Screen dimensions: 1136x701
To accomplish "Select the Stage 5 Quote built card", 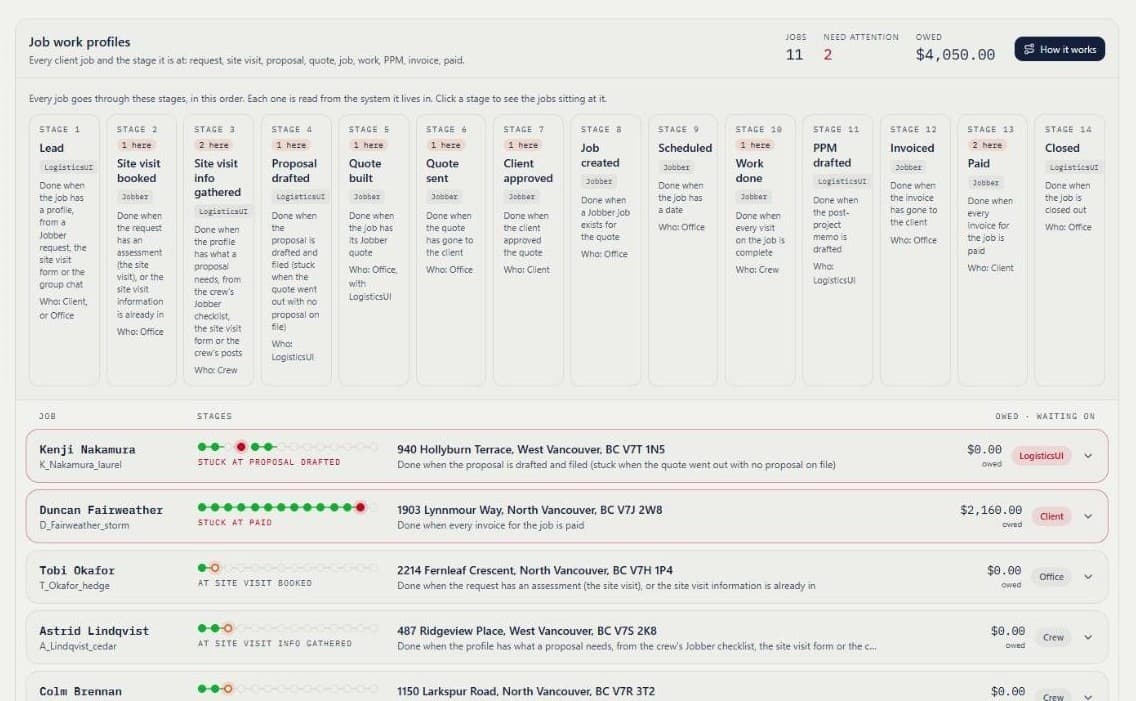I will [x=373, y=250].
